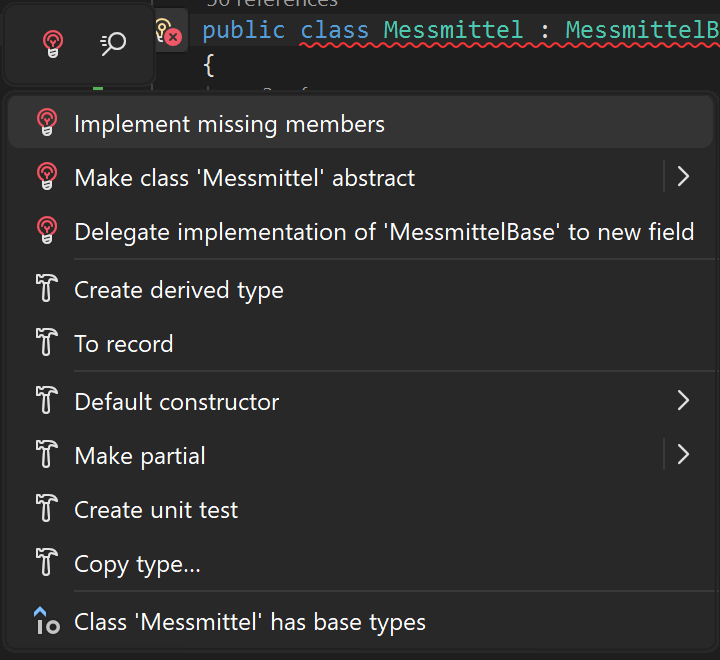Expand the Make partial submenu arrow

pyautogui.click(x=683, y=454)
